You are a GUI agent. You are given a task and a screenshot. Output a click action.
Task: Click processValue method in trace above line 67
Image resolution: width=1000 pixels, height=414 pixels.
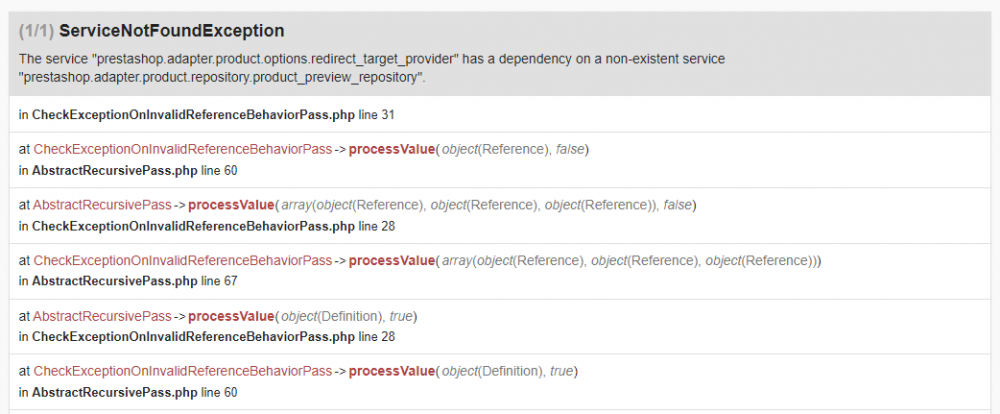click(392, 261)
